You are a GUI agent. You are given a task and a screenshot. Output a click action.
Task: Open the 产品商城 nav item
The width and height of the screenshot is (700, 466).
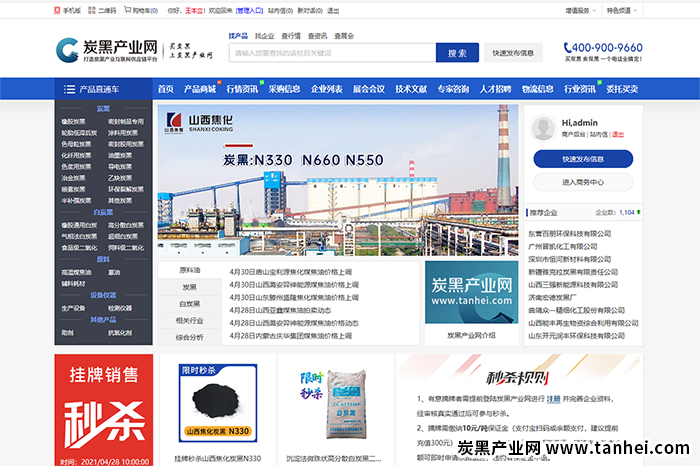click(200, 89)
